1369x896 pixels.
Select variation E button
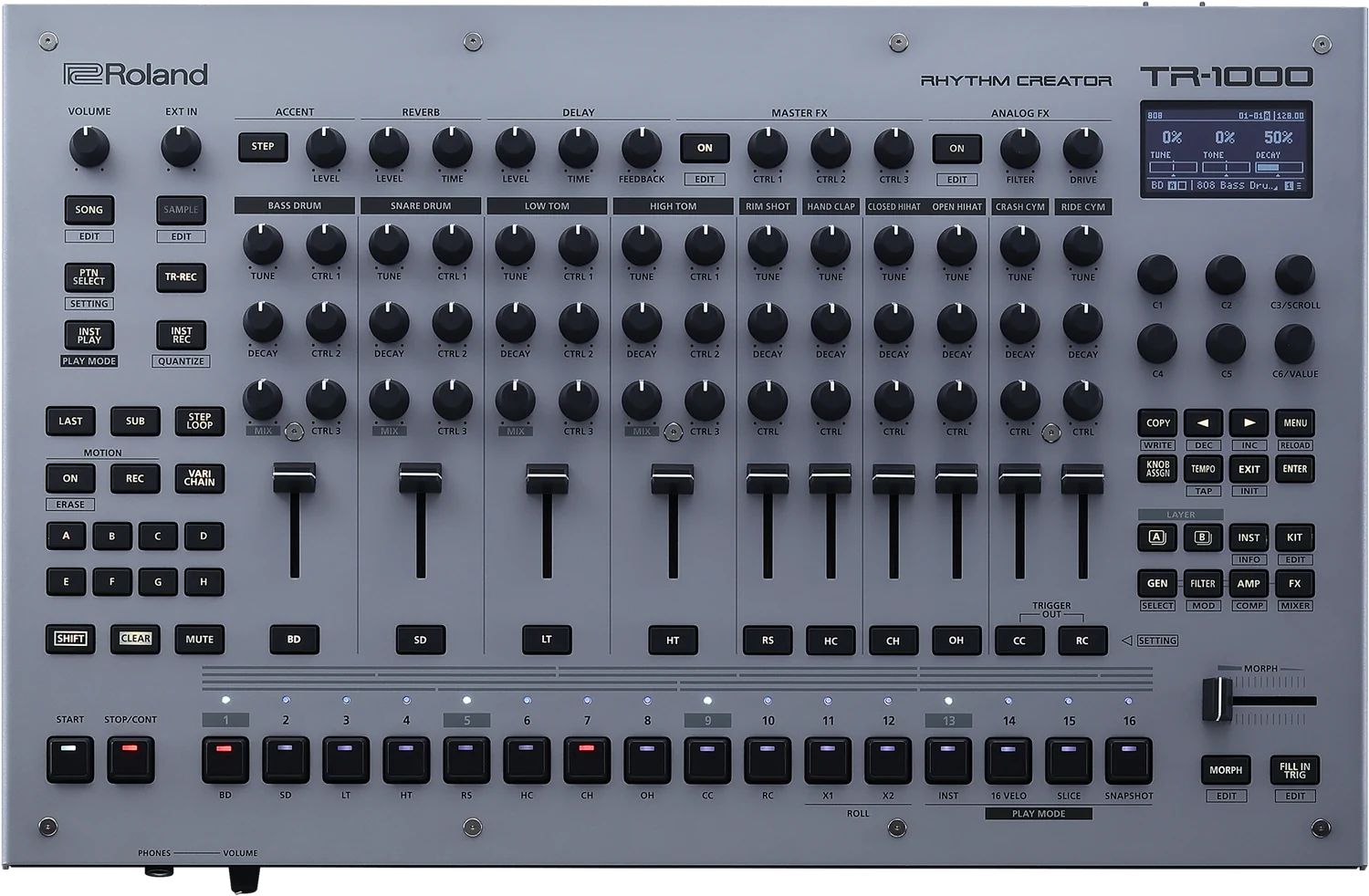[66, 581]
